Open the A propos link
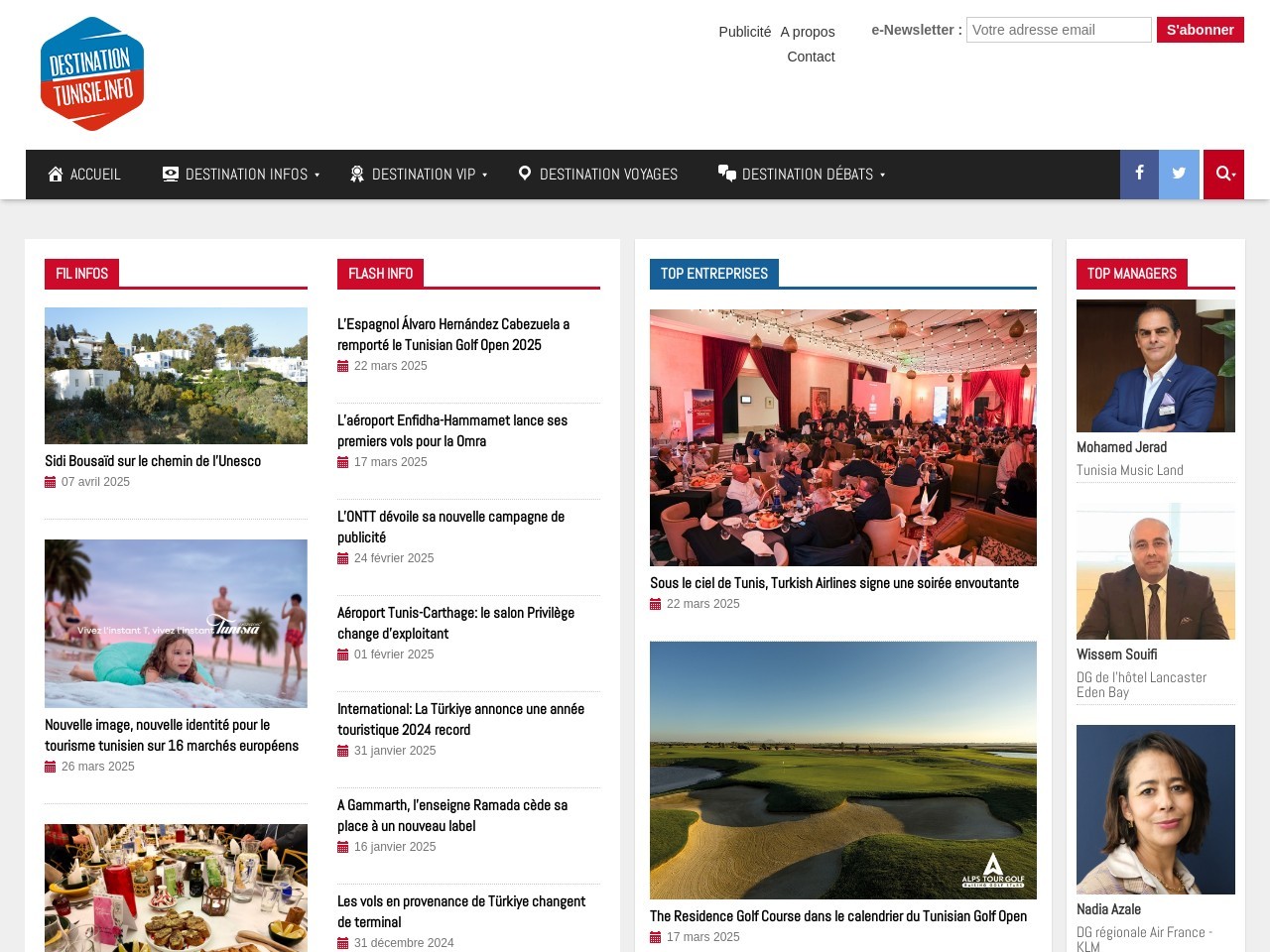Screen dimensions: 1270x952 point(808,32)
